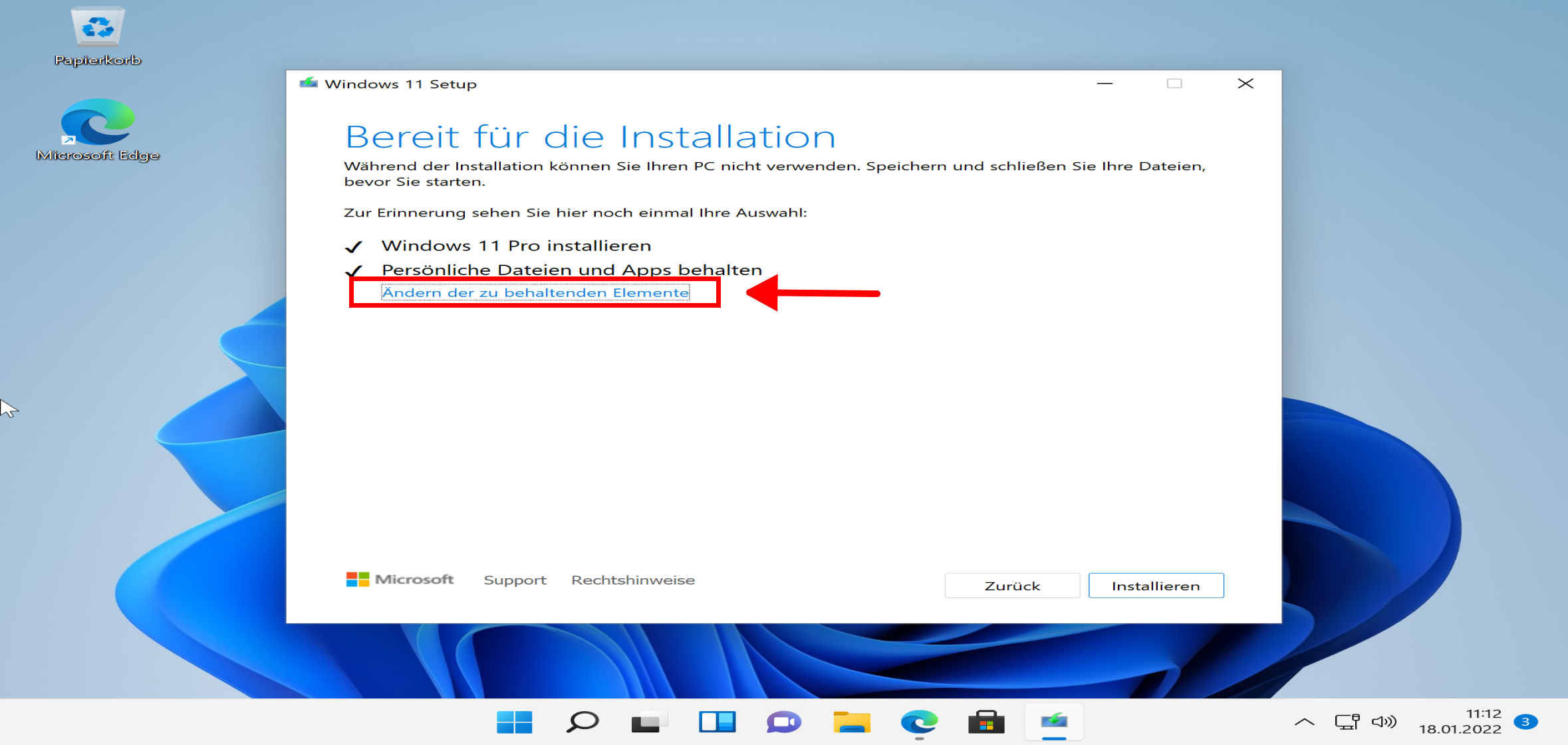Open taskbar Search magnifier

(583, 722)
